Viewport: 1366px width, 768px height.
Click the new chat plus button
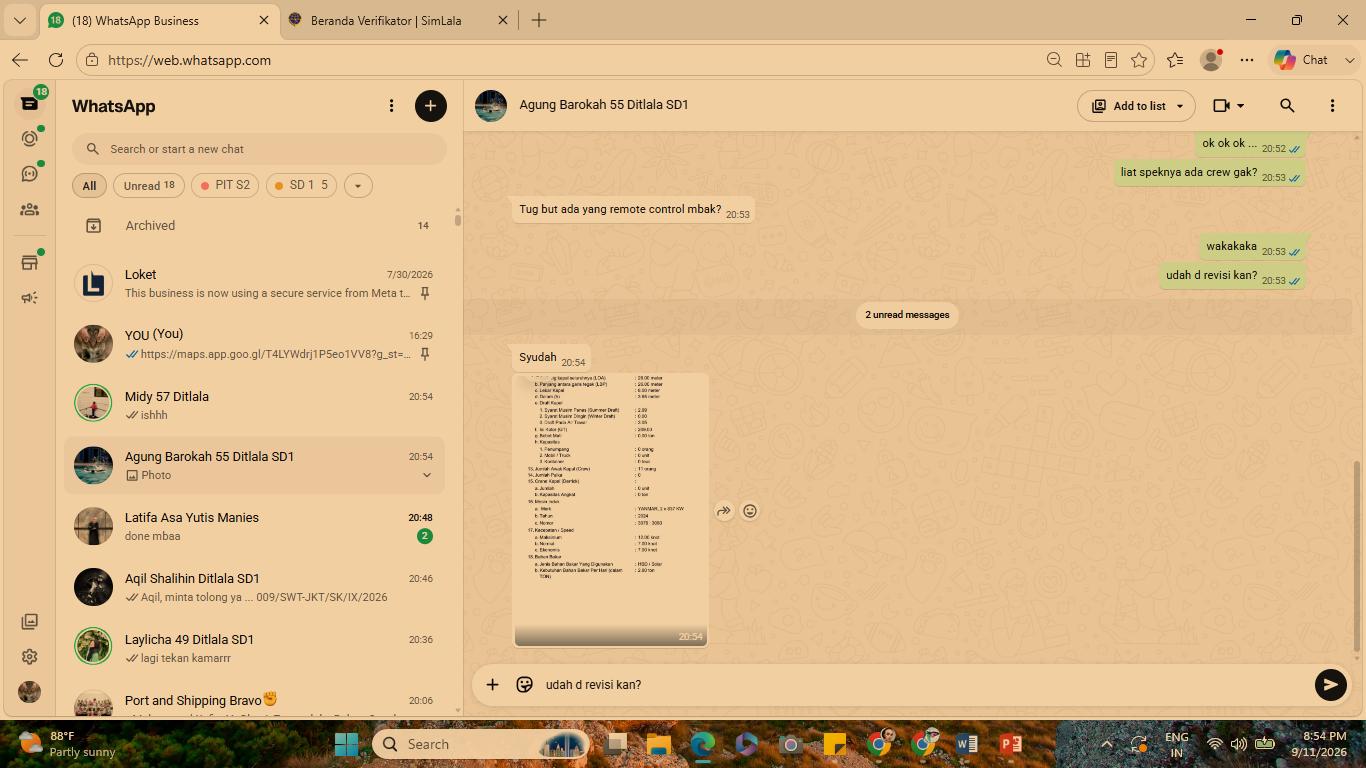pos(431,106)
